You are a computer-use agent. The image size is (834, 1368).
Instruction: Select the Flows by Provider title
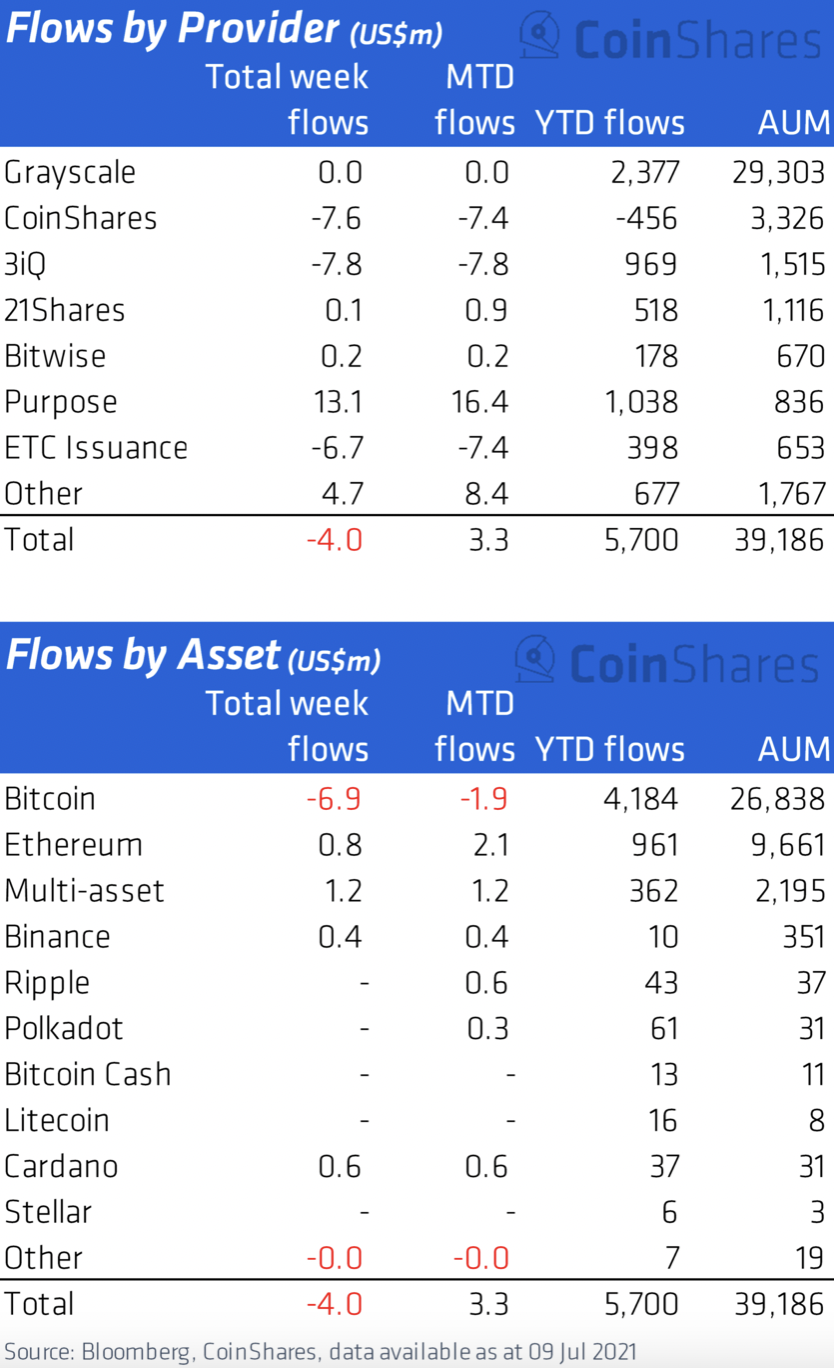(x=223, y=29)
